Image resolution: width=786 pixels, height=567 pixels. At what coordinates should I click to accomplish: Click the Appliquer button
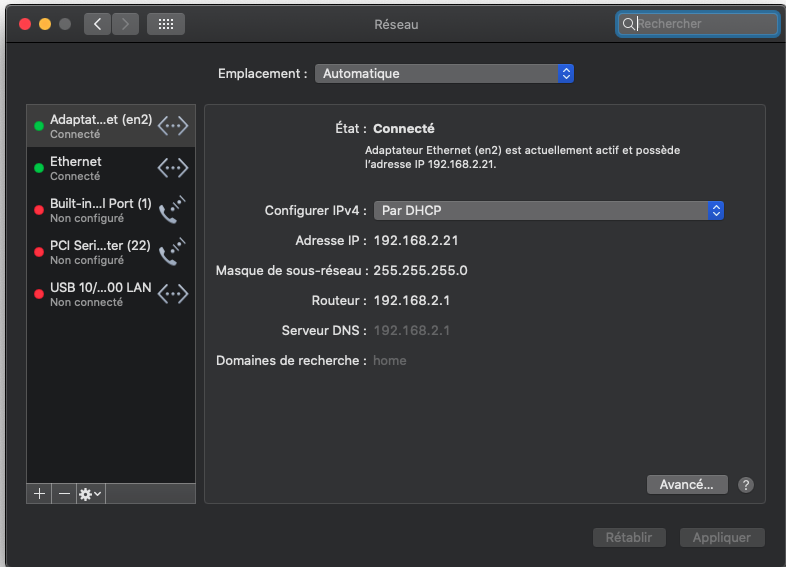(722, 537)
